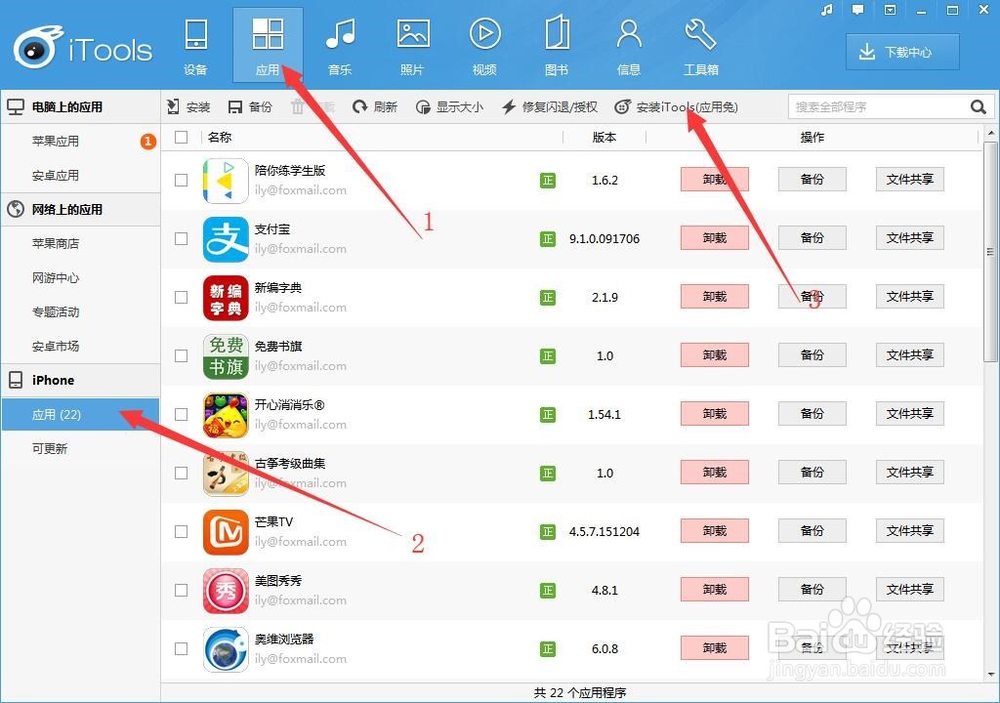Open the 设备 (Device) section
This screenshot has width=1000, height=703.
coord(195,46)
